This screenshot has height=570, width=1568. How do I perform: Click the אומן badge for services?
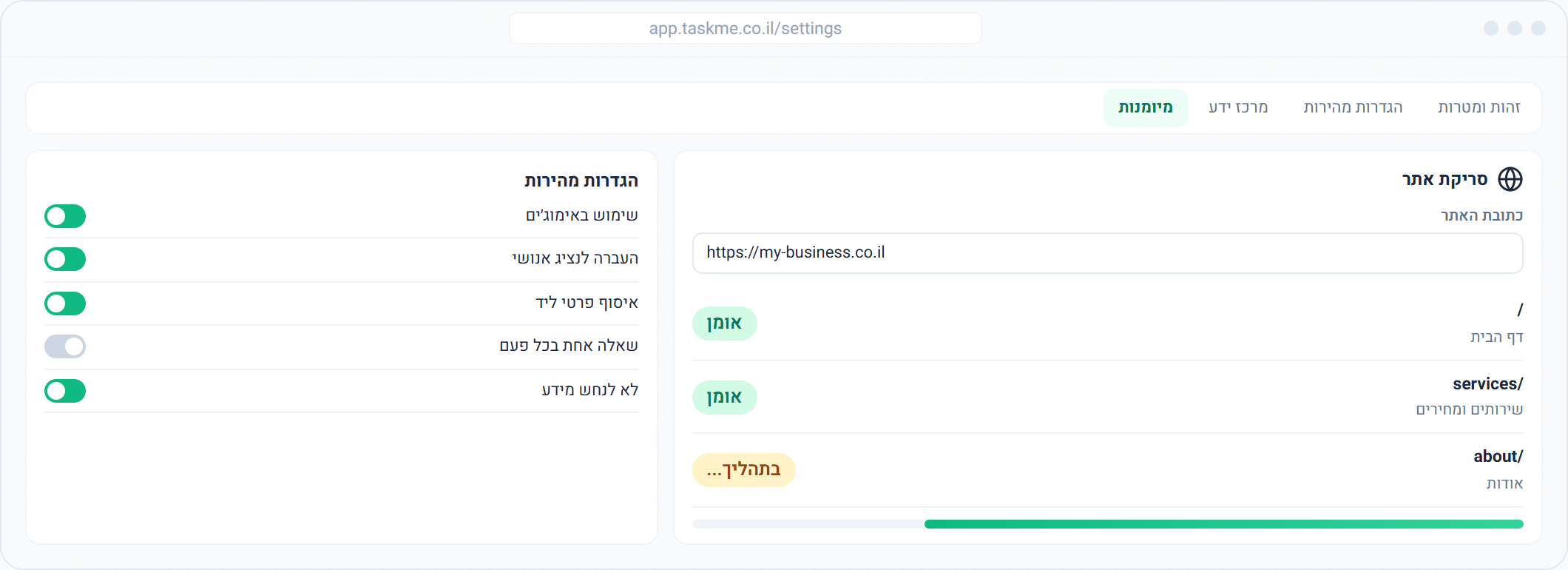[x=725, y=398]
